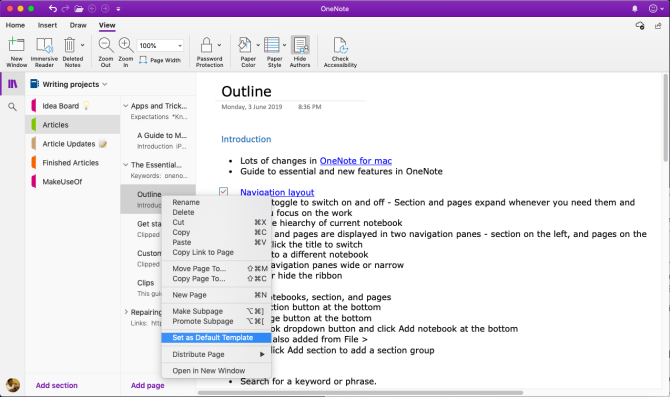Click the back navigation arrow
The height and width of the screenshot is (397, 670).
[x=91, y=9]
